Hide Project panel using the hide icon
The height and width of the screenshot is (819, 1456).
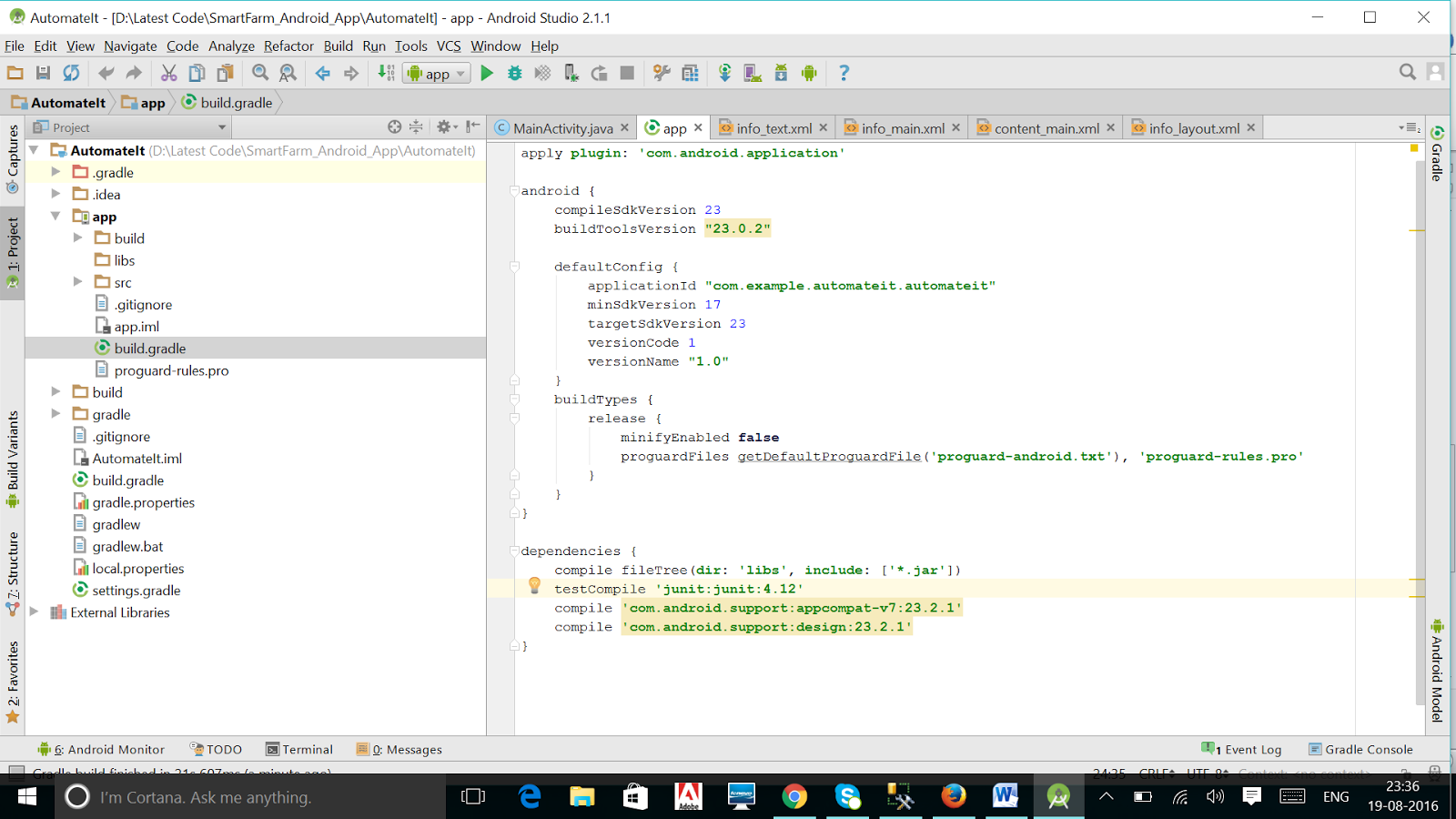pyautogui.click(x=473, y=127)
